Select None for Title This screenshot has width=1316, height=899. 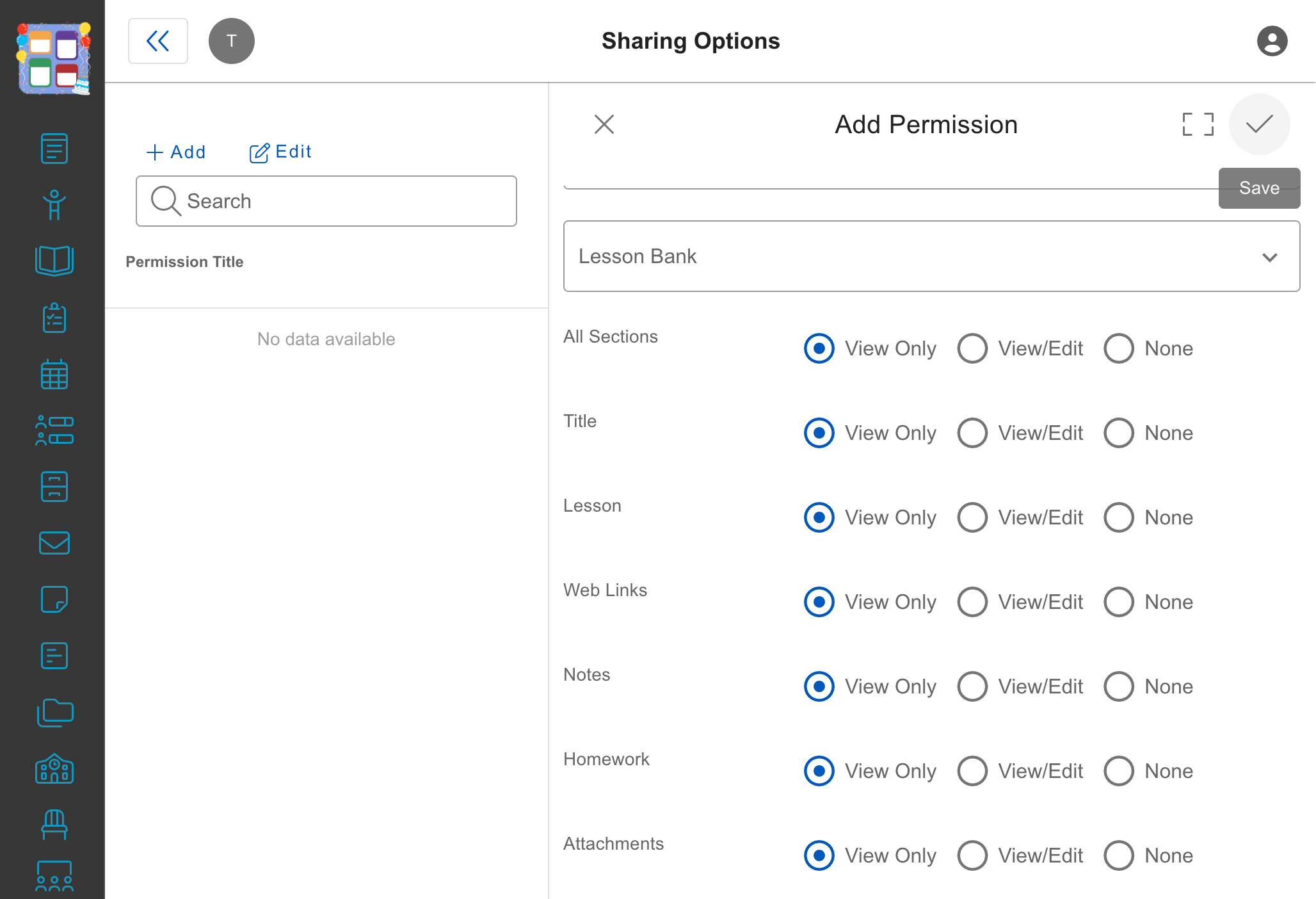(x=1119, y=433)
